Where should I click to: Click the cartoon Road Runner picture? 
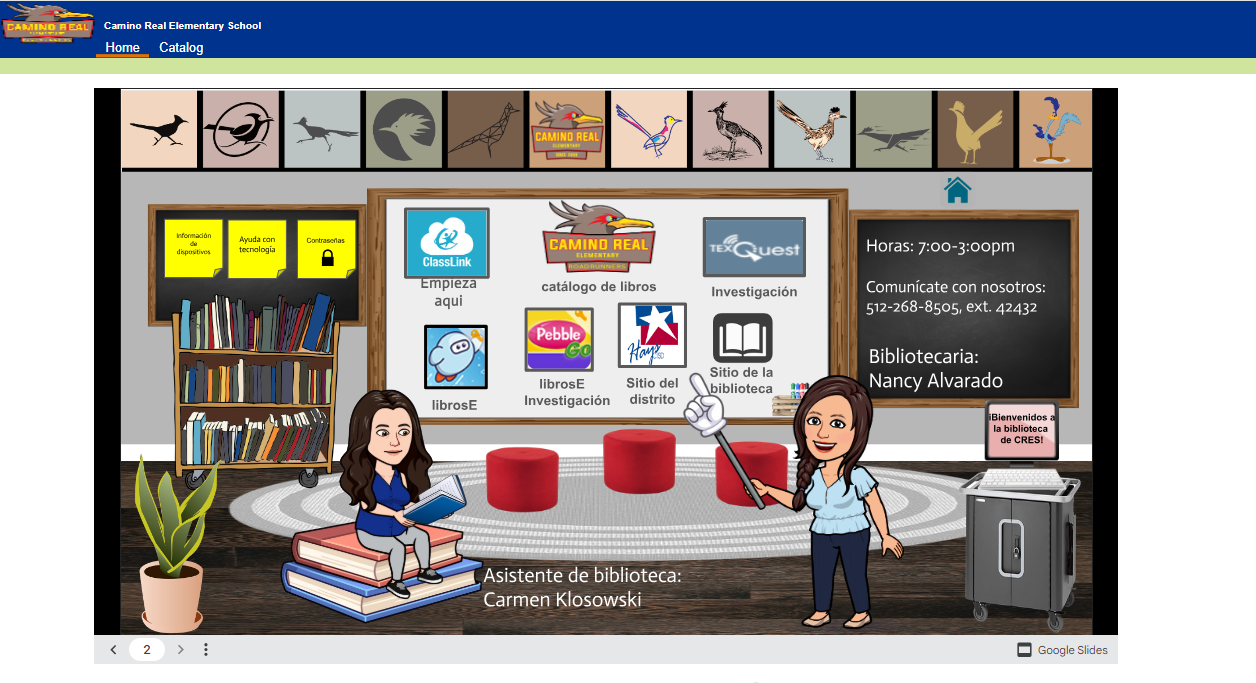(1055, 129)
